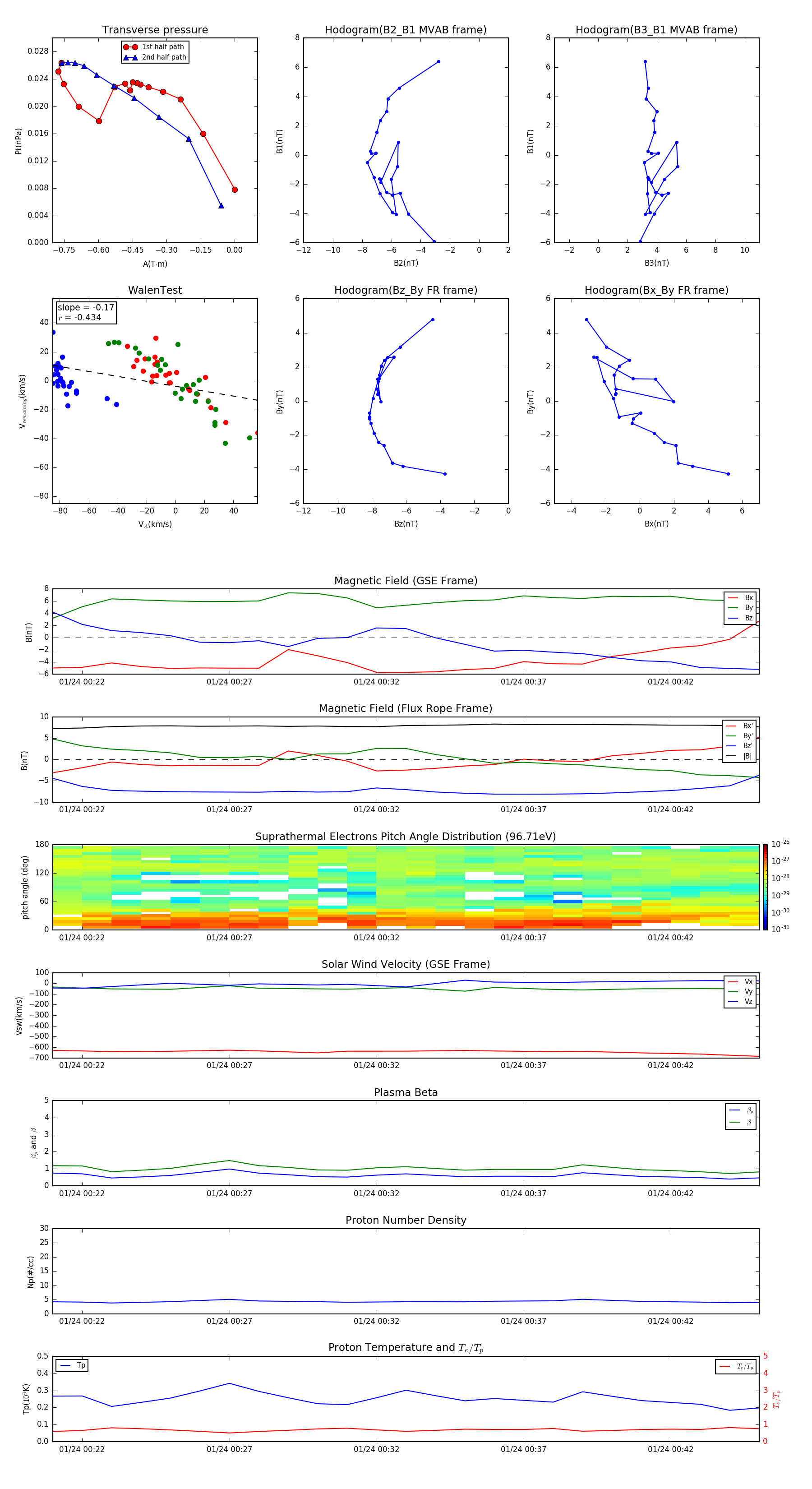Click the red 'Te/Tp' right axis label
812x1489 pixels.
pyautogui.click(x=776, y=1399)
